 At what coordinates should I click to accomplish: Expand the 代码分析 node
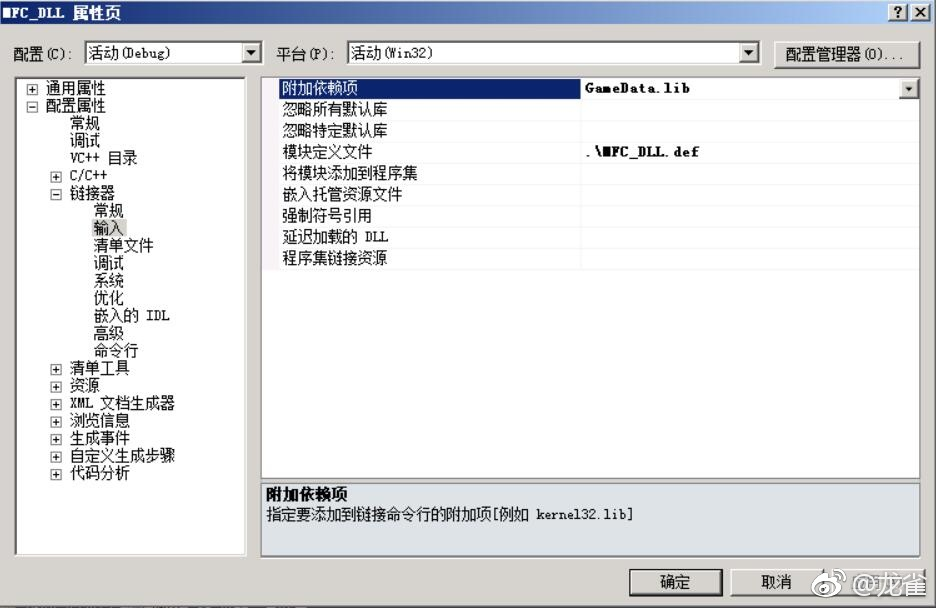tap(56, 475)
